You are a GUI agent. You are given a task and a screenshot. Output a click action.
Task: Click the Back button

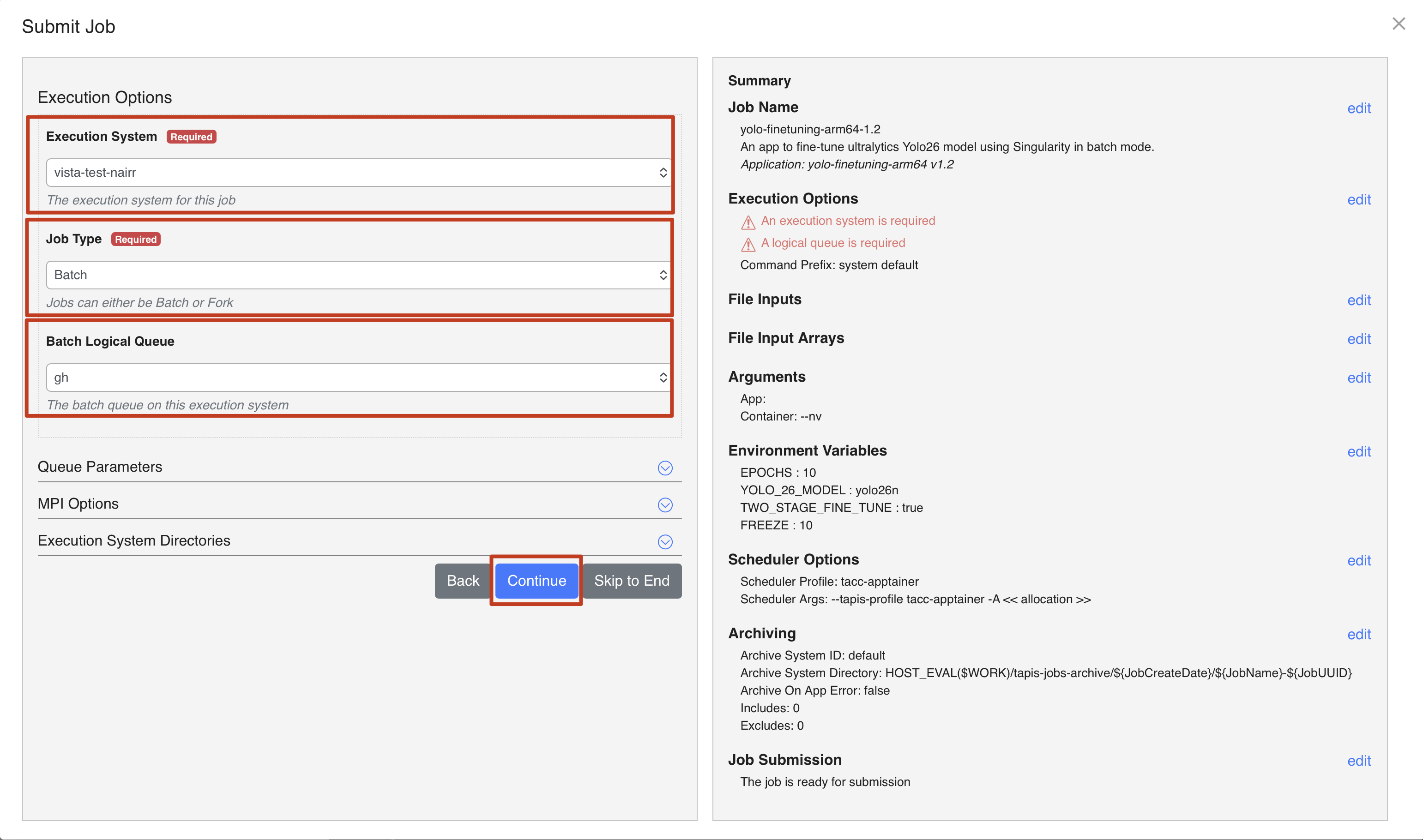[463, 581]
